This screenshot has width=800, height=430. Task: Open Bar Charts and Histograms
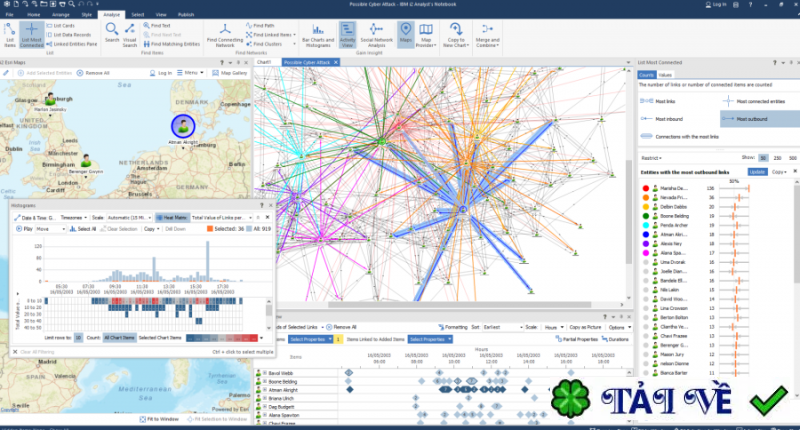pos(318,35)
